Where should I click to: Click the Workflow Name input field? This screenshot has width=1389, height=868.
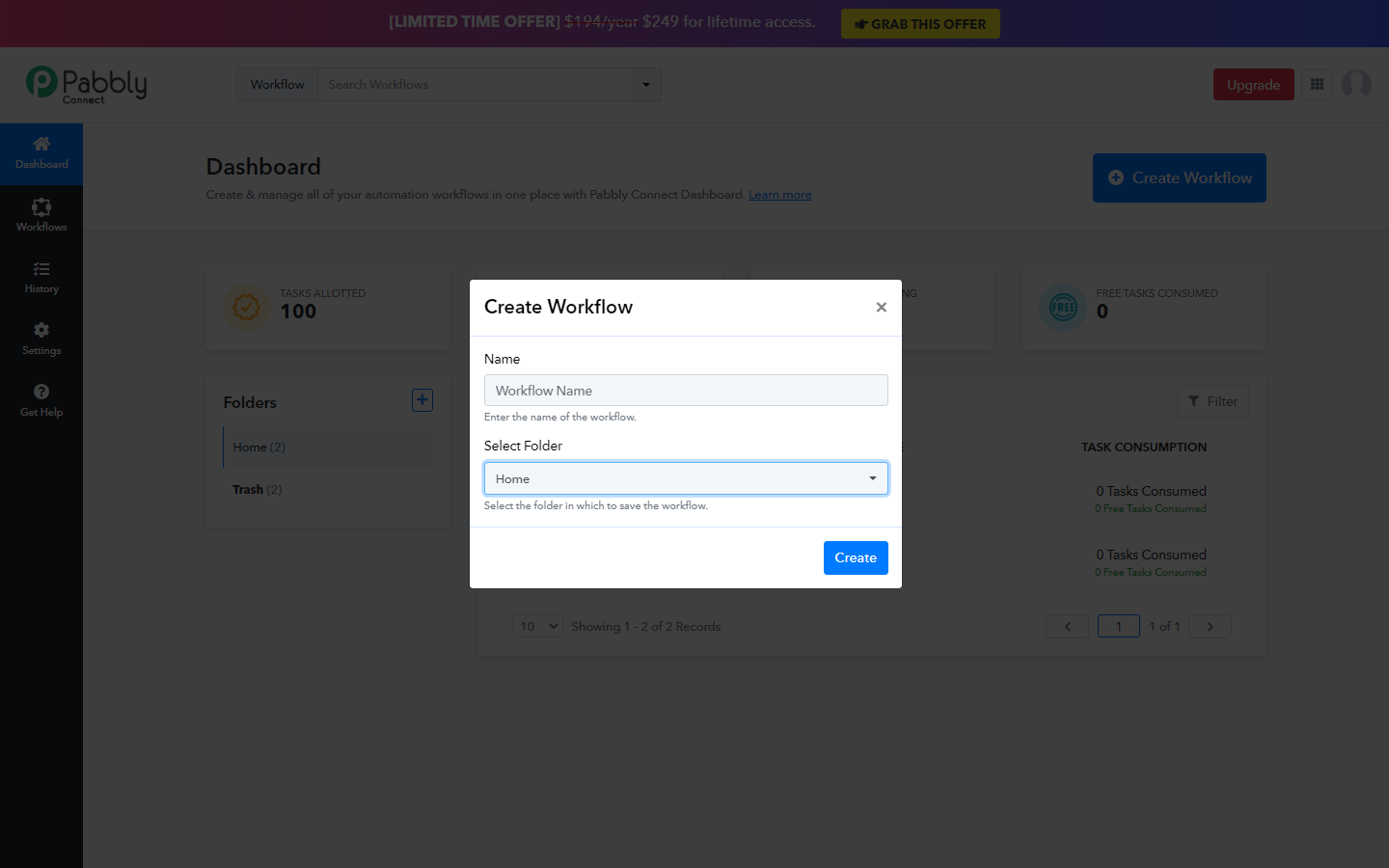(x=686, y=391)
